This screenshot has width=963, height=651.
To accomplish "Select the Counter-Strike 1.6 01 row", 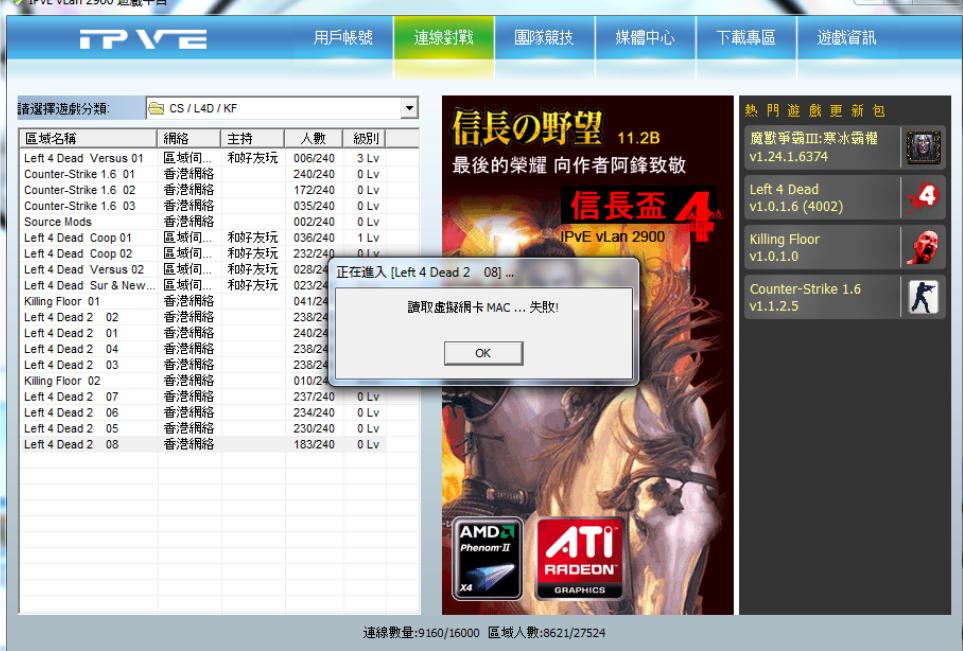I will pyautogui.click(x=203, y=174).
